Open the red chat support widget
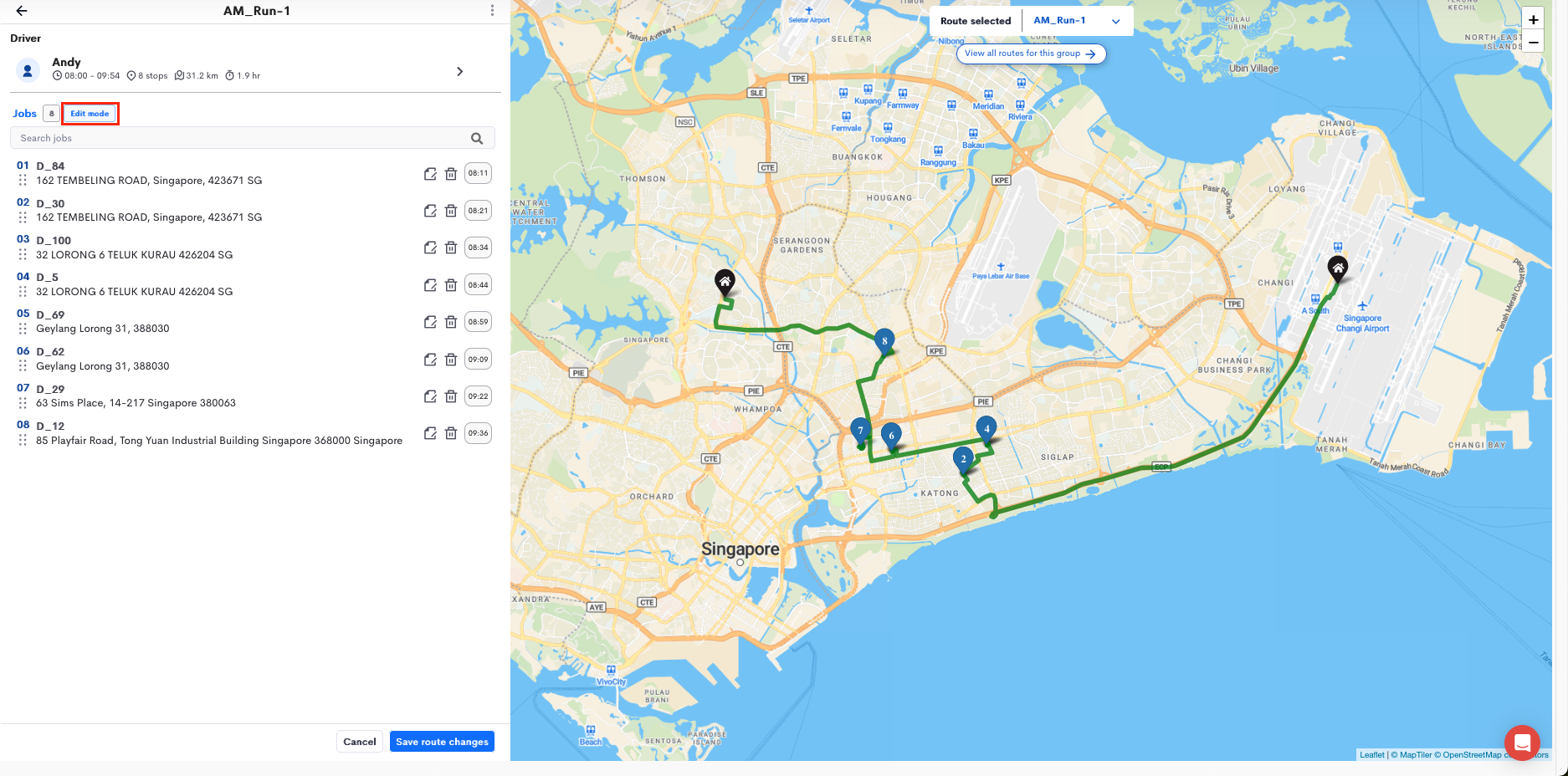 [1522, 743]
